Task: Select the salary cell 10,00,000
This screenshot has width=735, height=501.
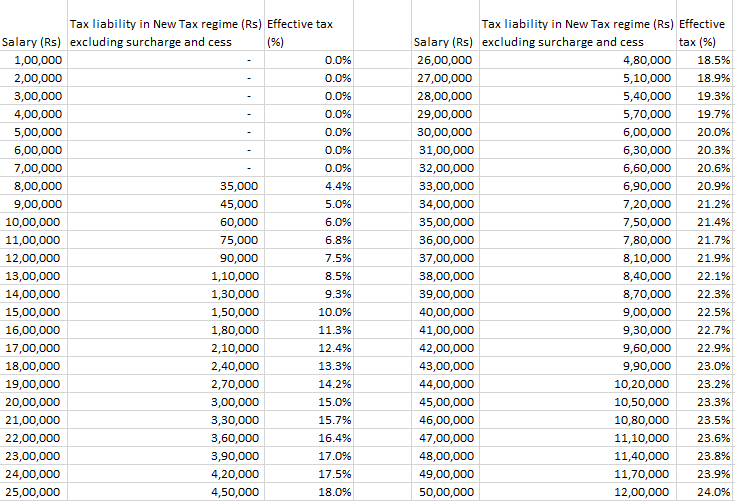Action: coord(33,222)
